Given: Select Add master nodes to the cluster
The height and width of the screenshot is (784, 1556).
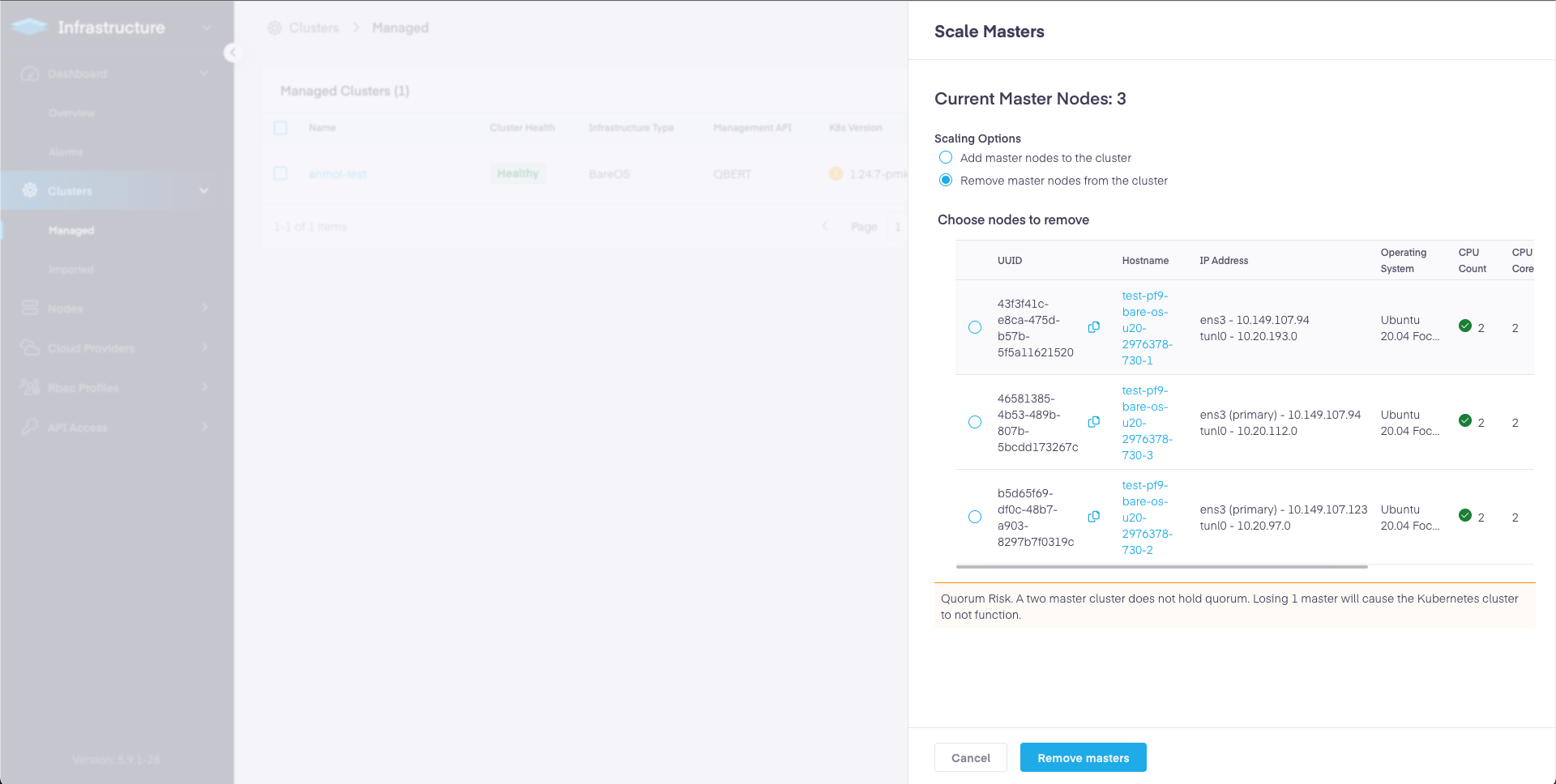Looking at the screenshot, I should (945, 157).
